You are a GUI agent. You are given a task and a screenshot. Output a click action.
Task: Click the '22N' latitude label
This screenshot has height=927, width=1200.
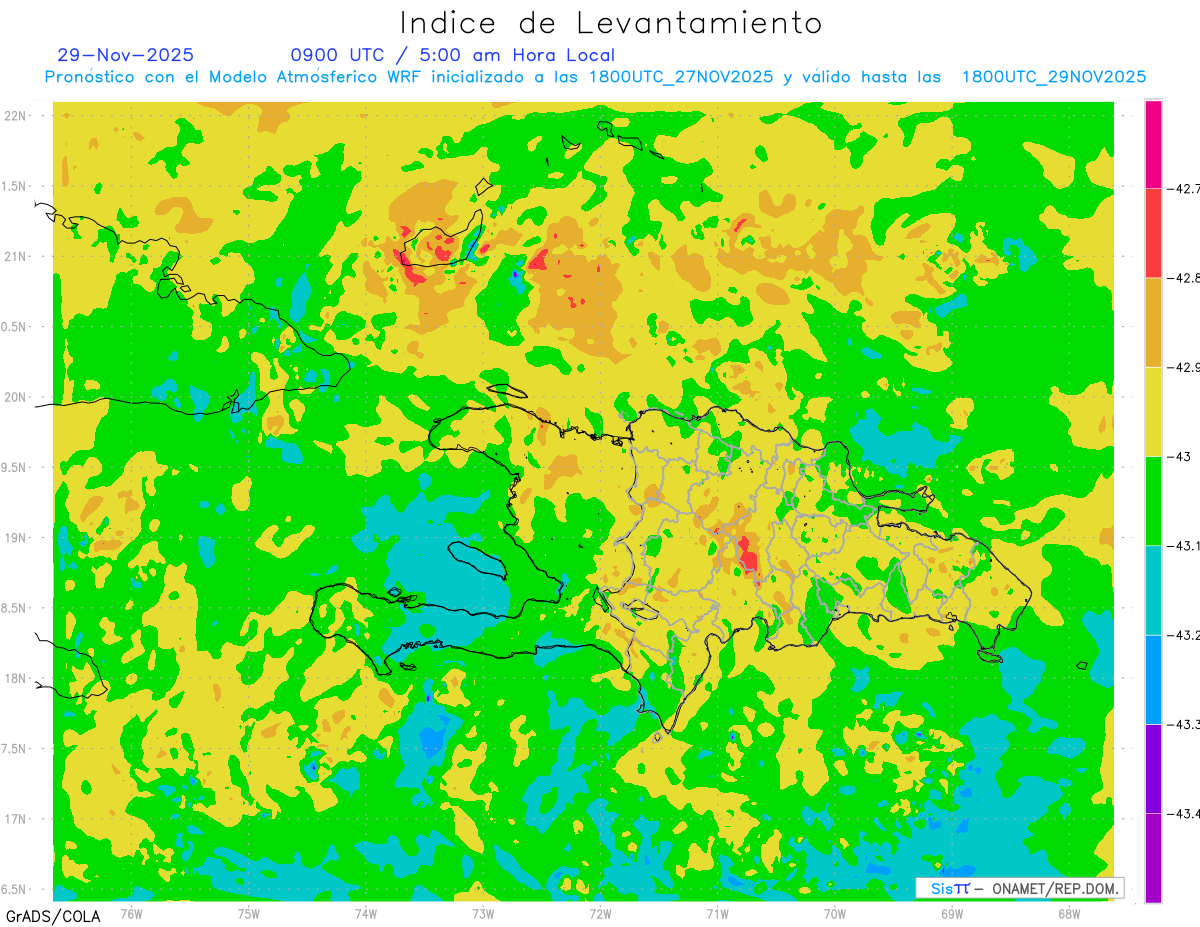click(14, 116)
